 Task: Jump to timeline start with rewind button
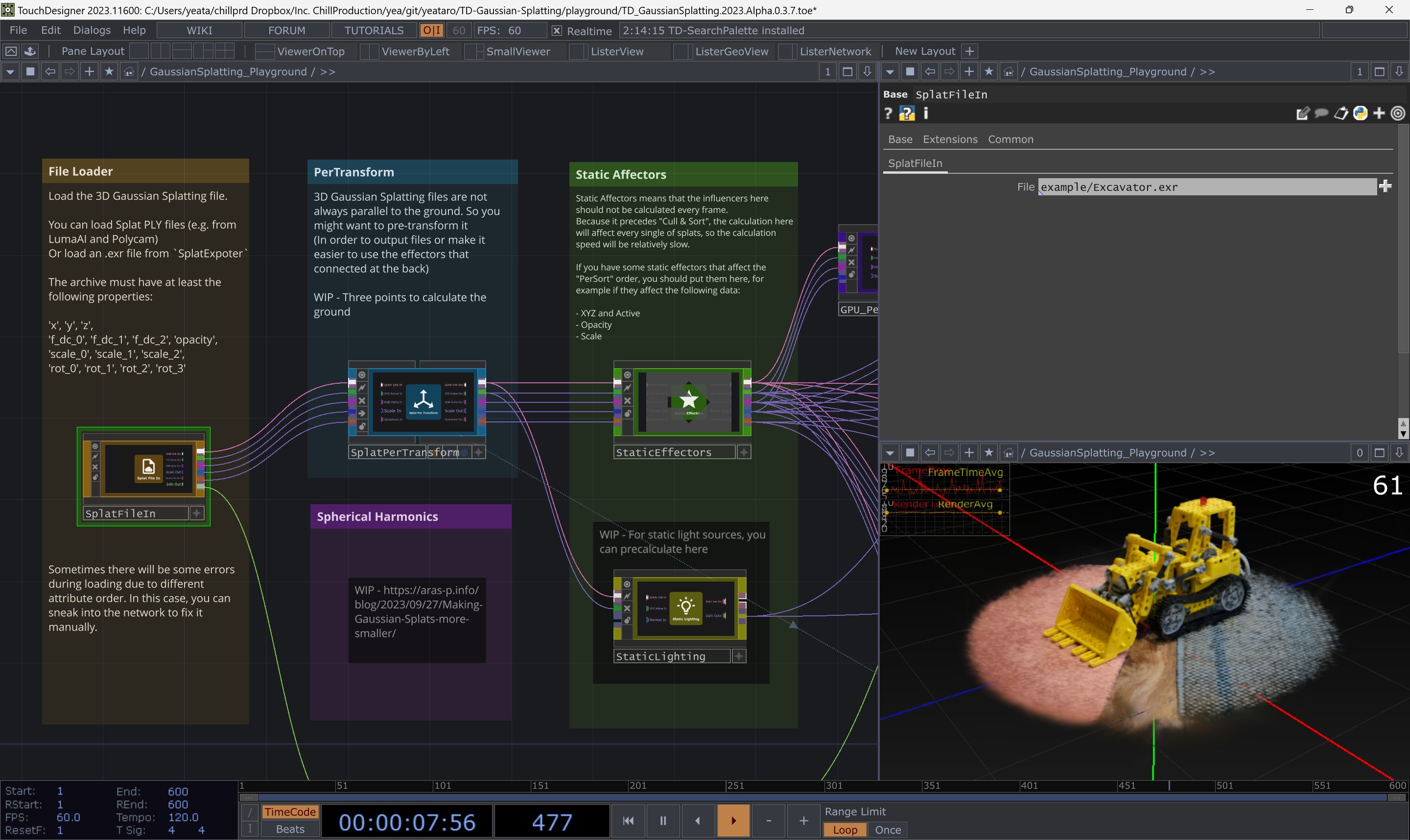[628, 821]
